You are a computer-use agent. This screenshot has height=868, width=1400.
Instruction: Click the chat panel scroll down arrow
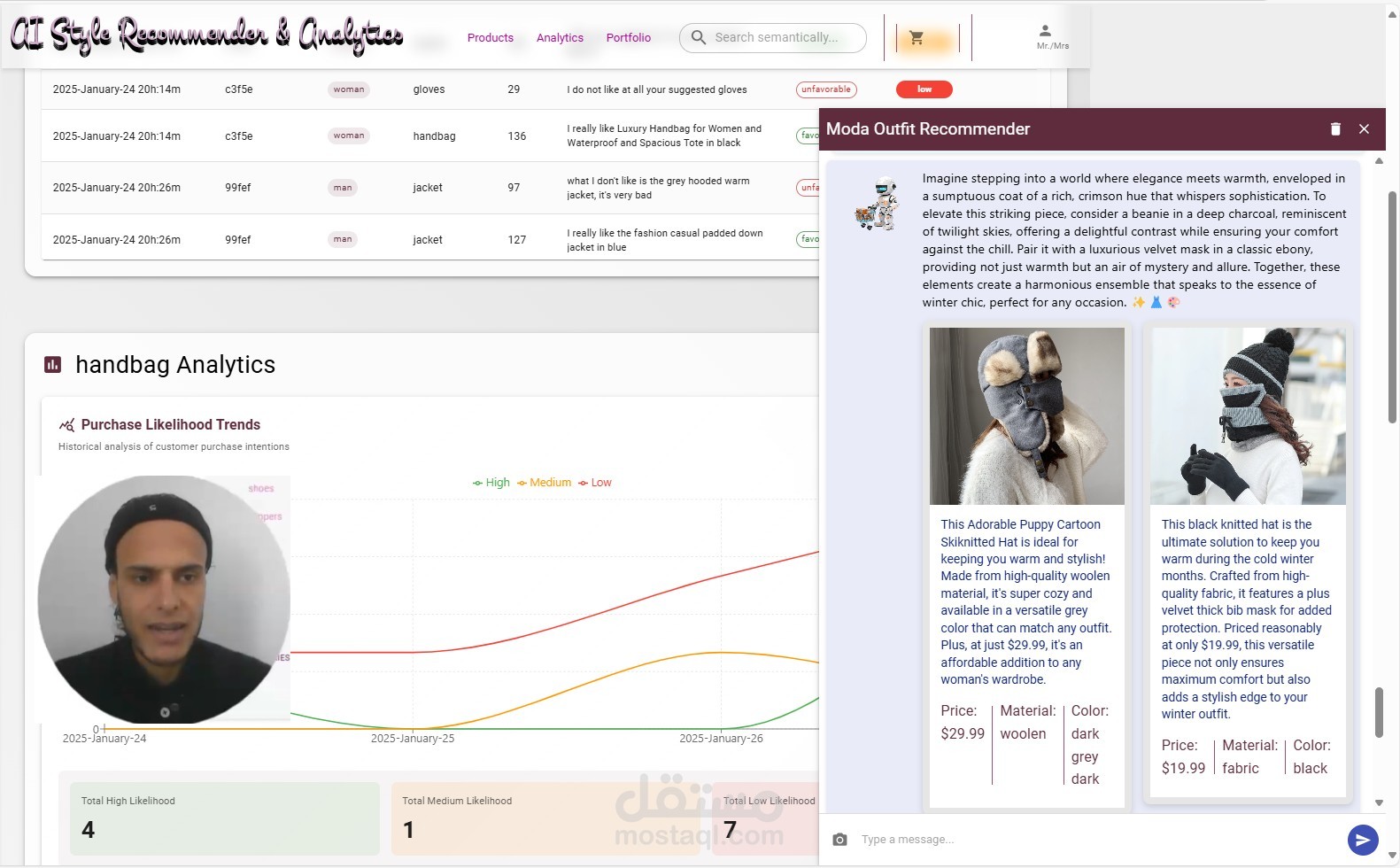coord(1379,802)
